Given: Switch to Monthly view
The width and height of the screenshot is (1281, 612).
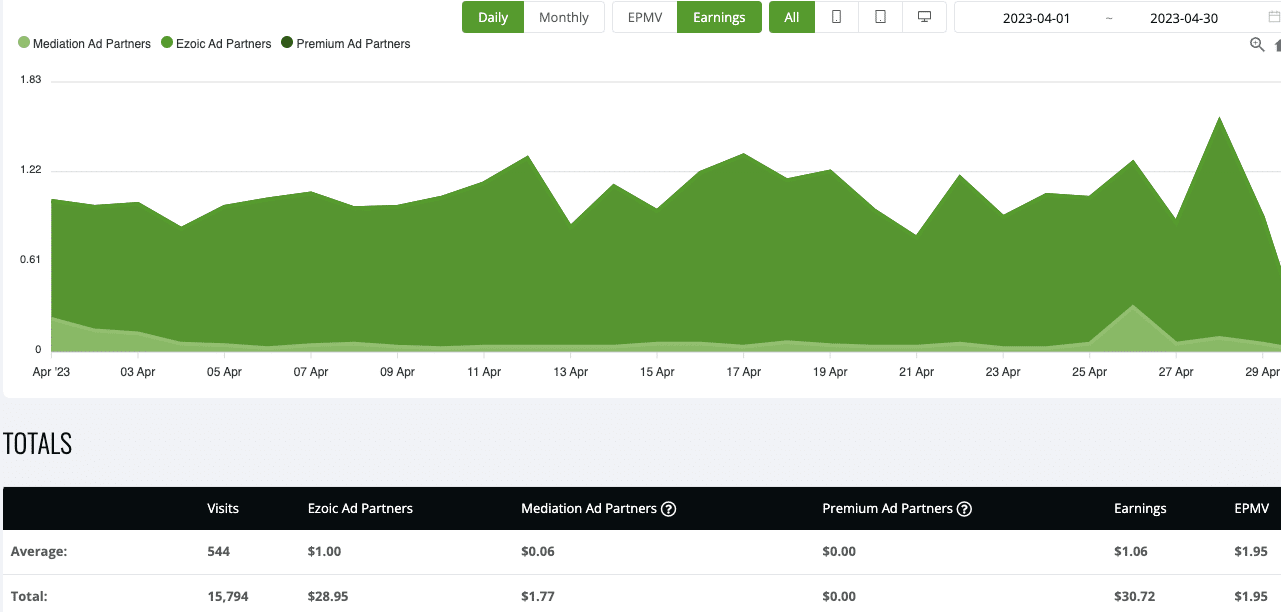Looking at the screenshot, I should click(564, 17).
